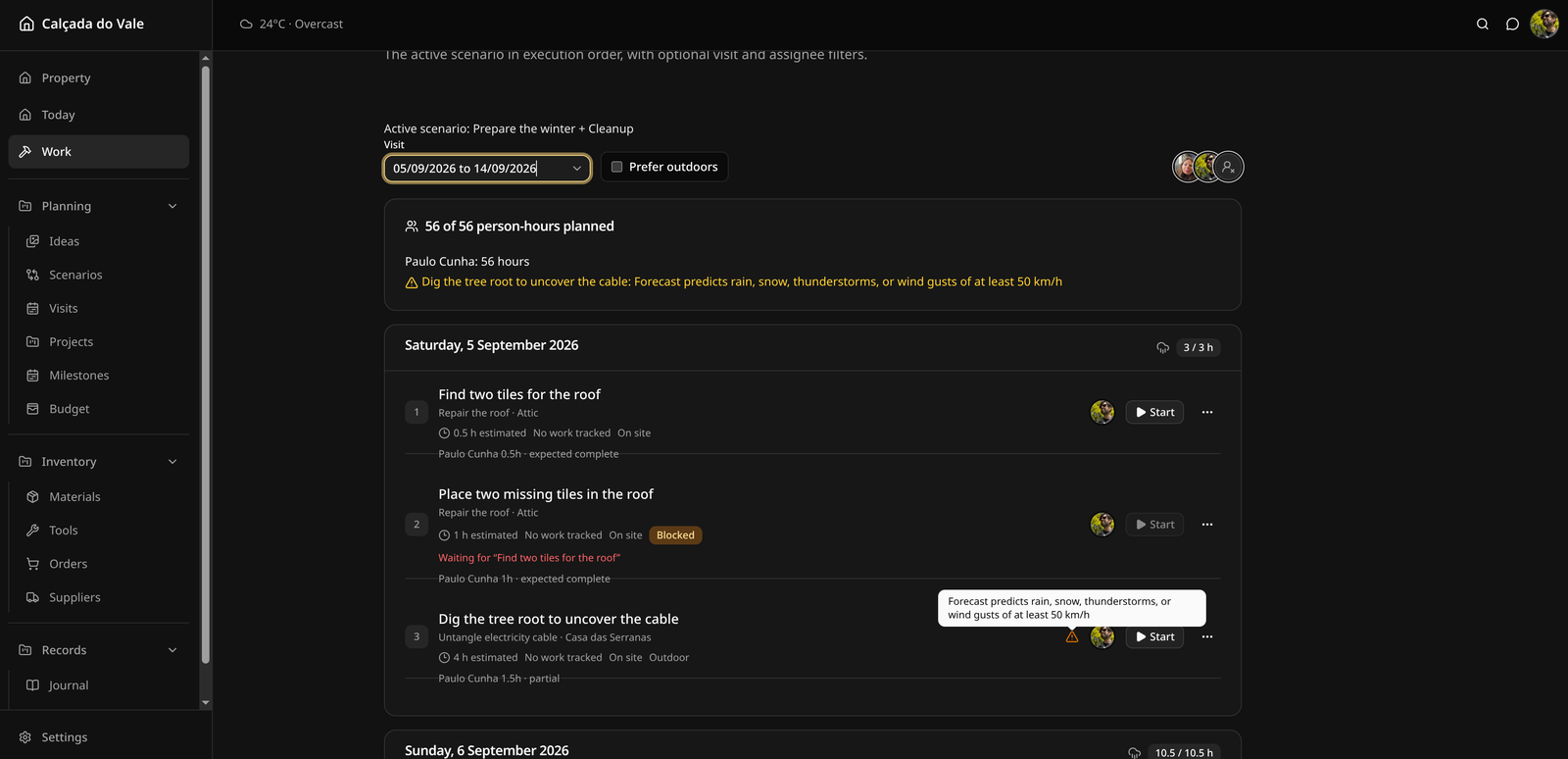Open more options for Dig the tree root
Screen dimensions: 1568x759
pos(1207,637)
